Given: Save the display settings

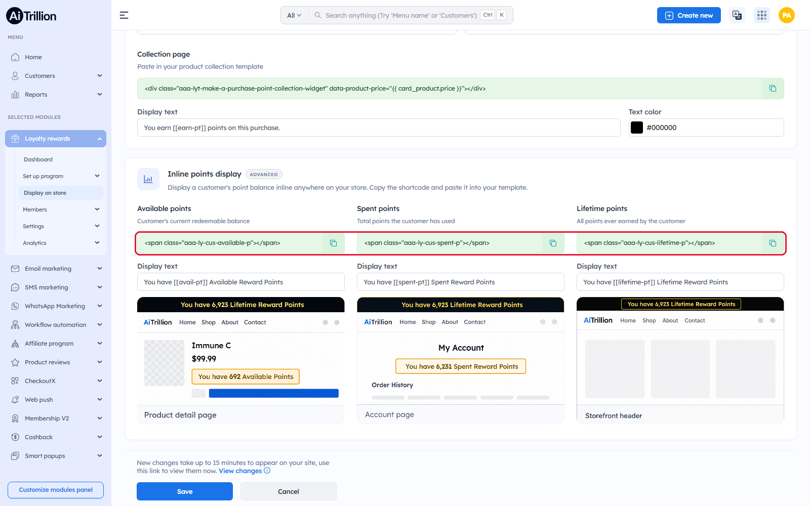Looking at the screenshot, I should (x=184, y=492).
